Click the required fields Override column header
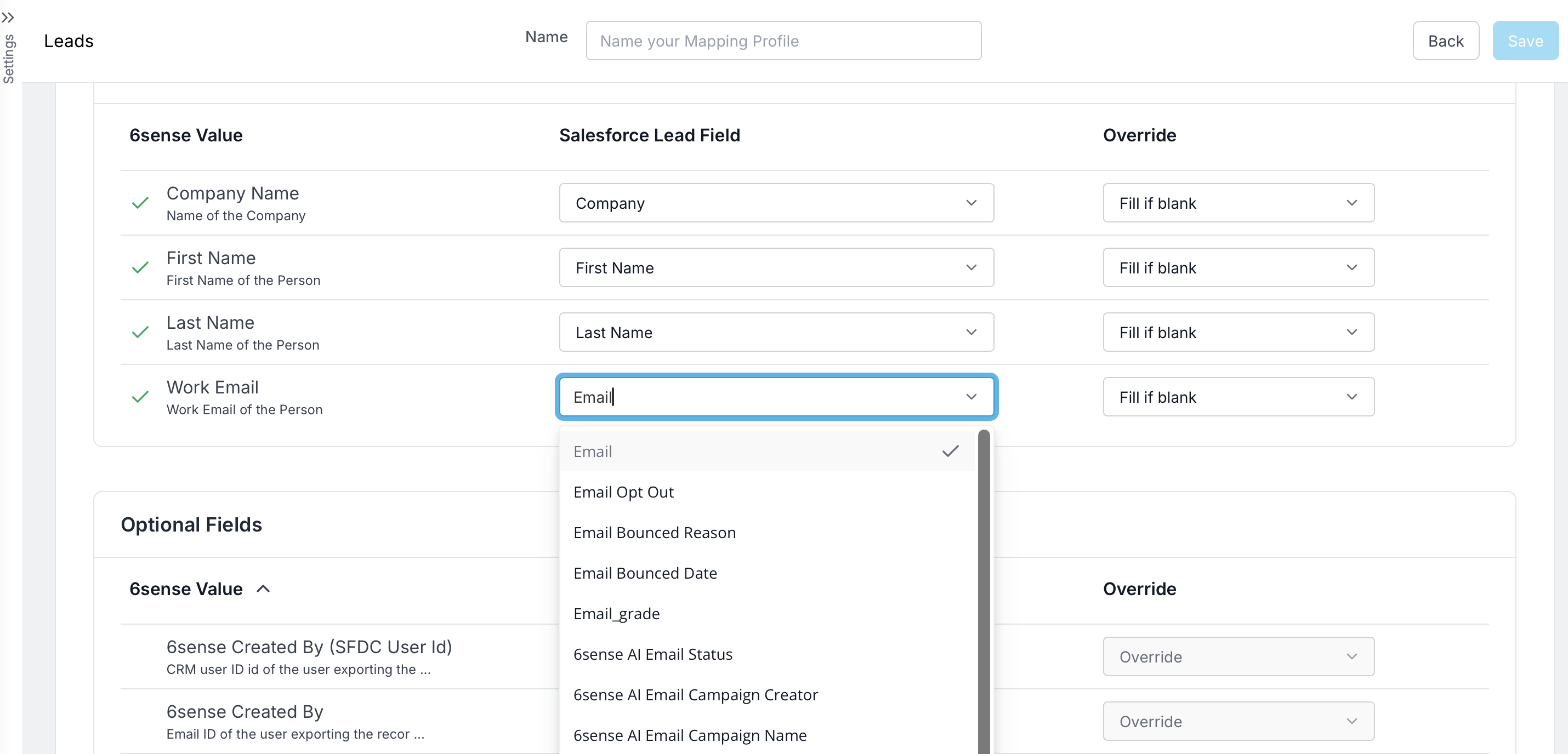The height and width of the screenshot is (754, 1568). (1139, 135)
